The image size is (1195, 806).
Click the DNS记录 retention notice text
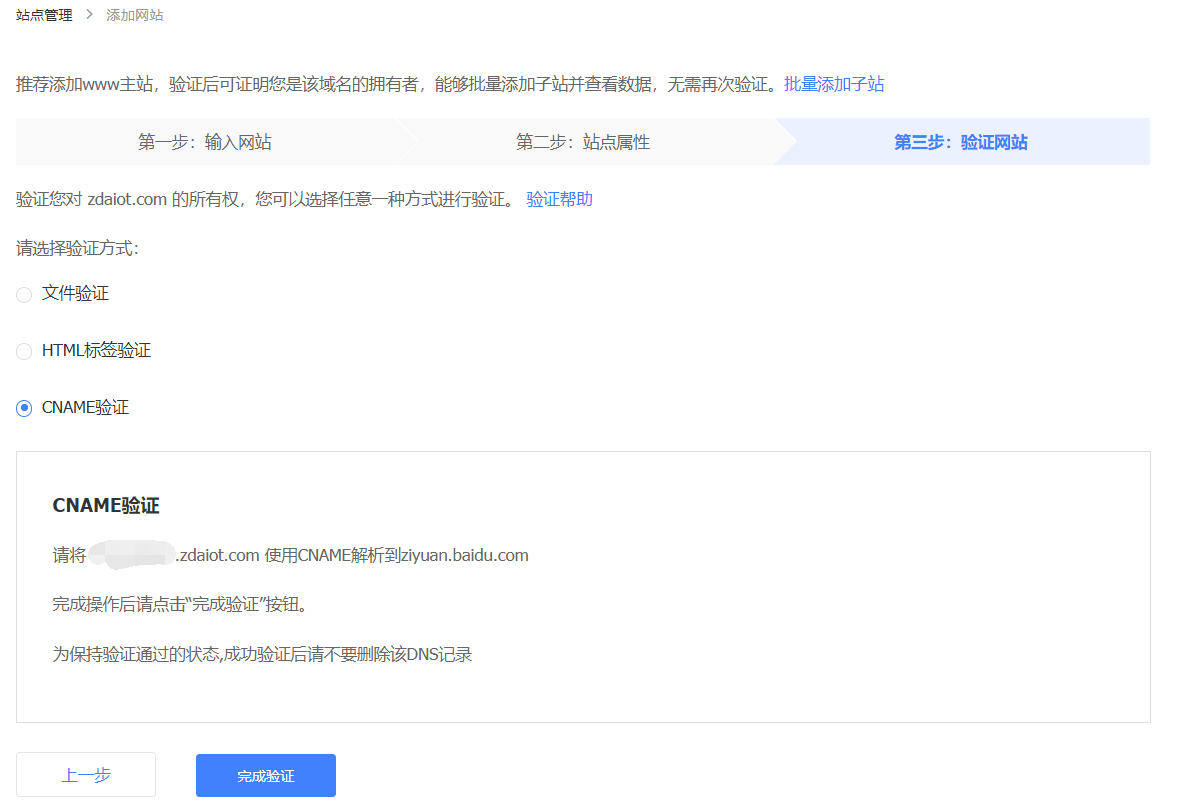(262, 655)
